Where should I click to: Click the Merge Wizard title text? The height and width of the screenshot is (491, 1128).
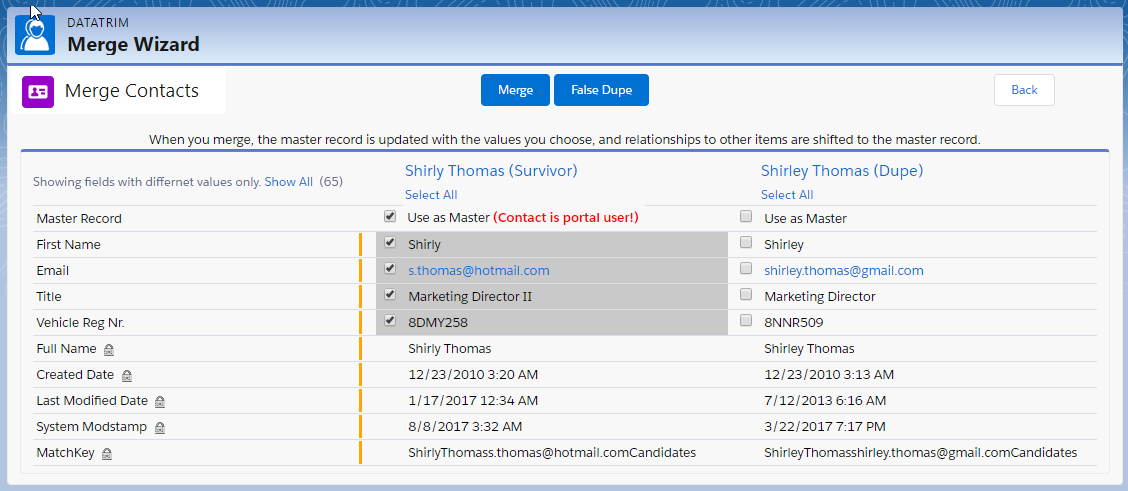click(133, 45)
